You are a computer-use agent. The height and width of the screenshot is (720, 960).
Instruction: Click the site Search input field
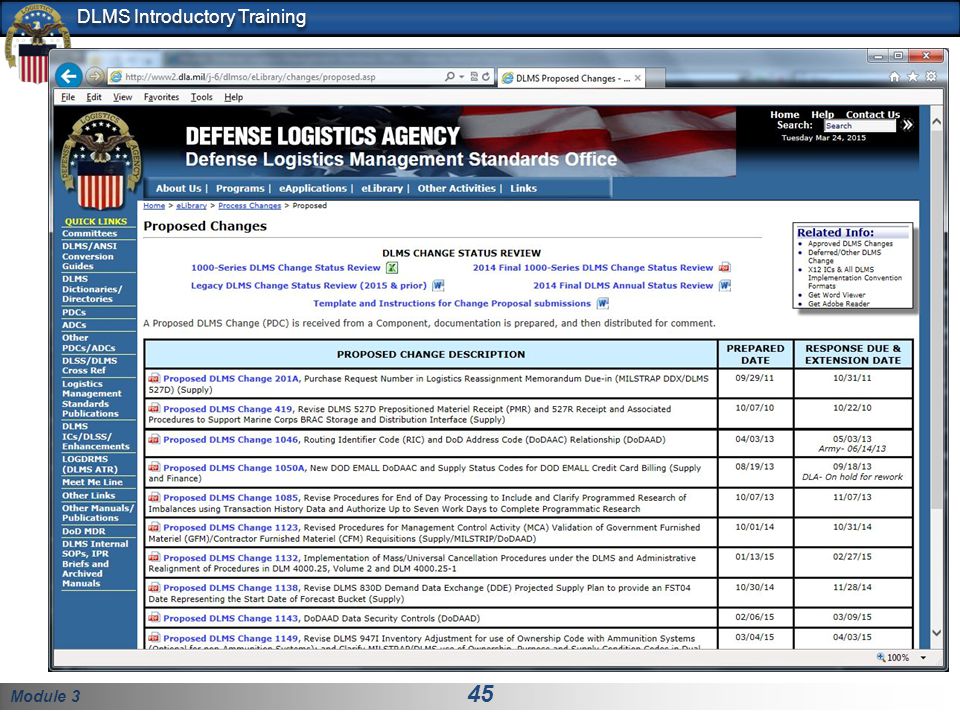(x=860, y=126)
